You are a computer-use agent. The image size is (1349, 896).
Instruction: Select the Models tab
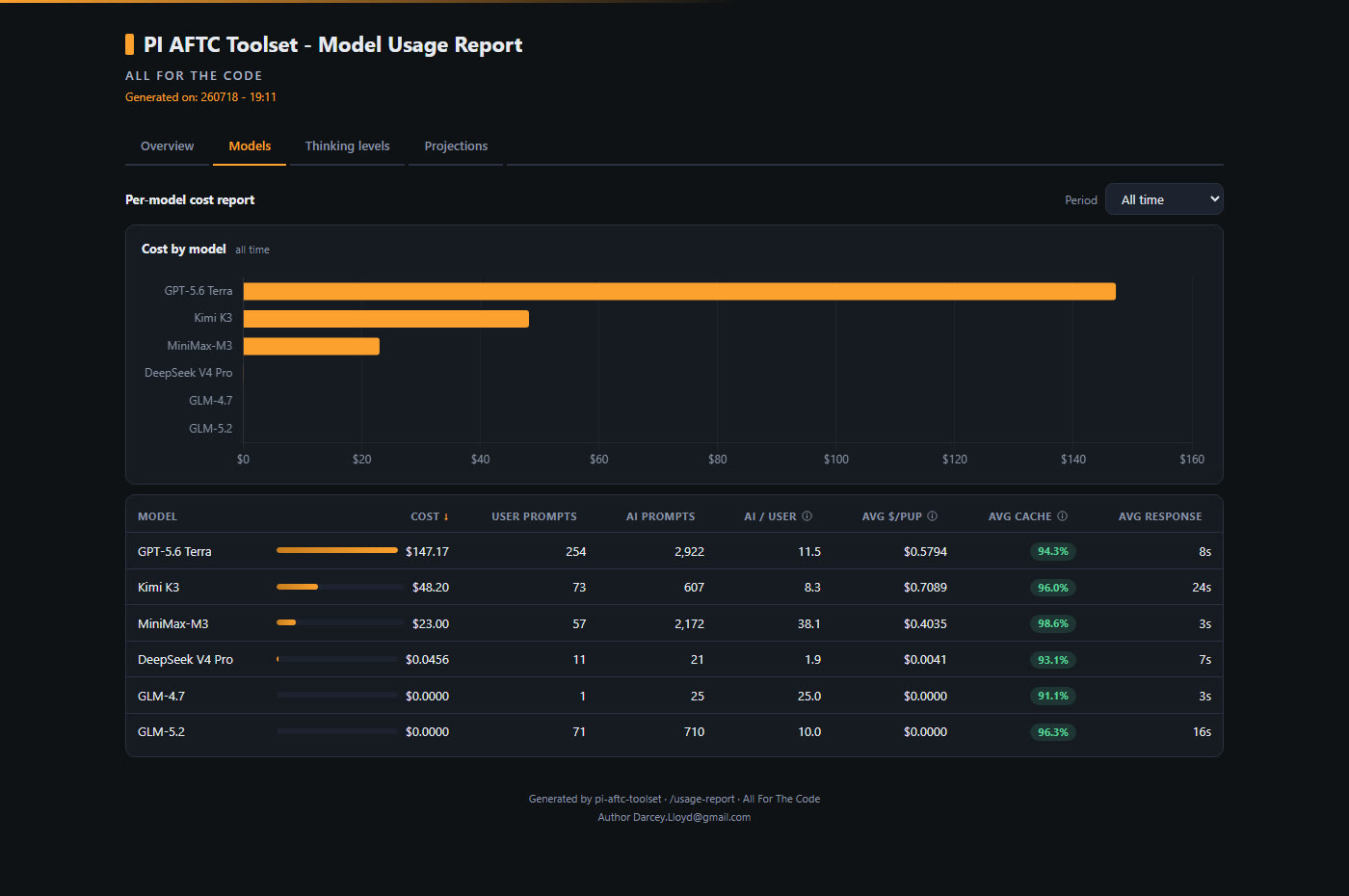pyautogui.click(x=250, y=146)
